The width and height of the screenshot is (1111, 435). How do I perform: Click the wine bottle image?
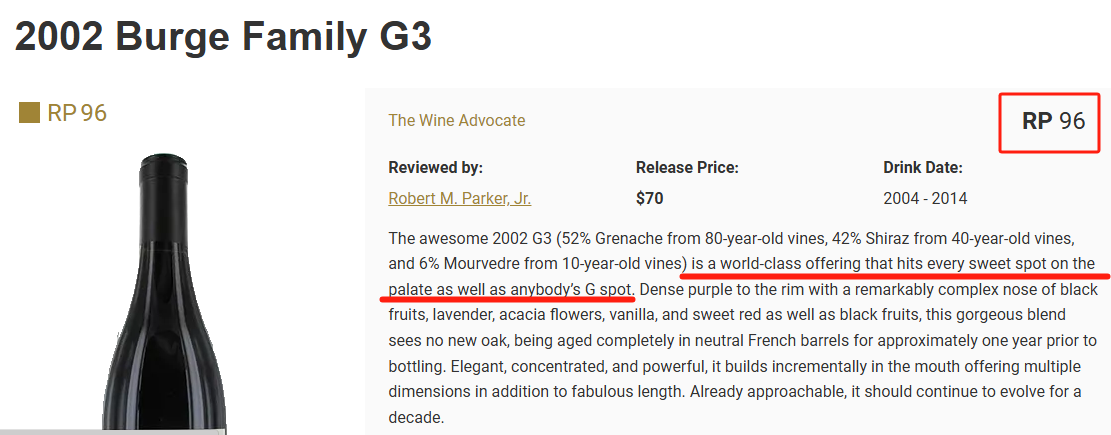tap(165, 292)
